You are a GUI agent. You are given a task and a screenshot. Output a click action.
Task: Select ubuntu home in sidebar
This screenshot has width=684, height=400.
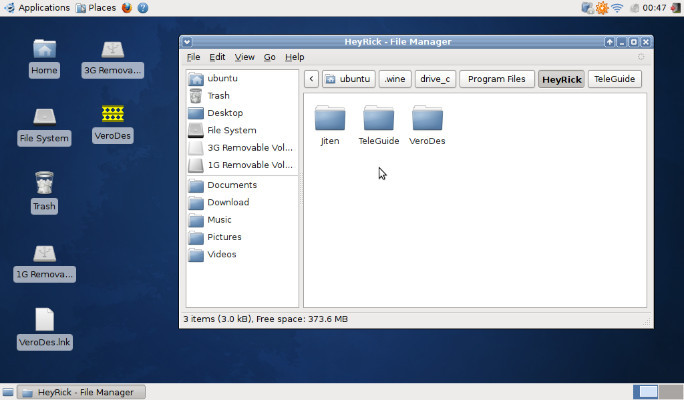pos(242,79)
